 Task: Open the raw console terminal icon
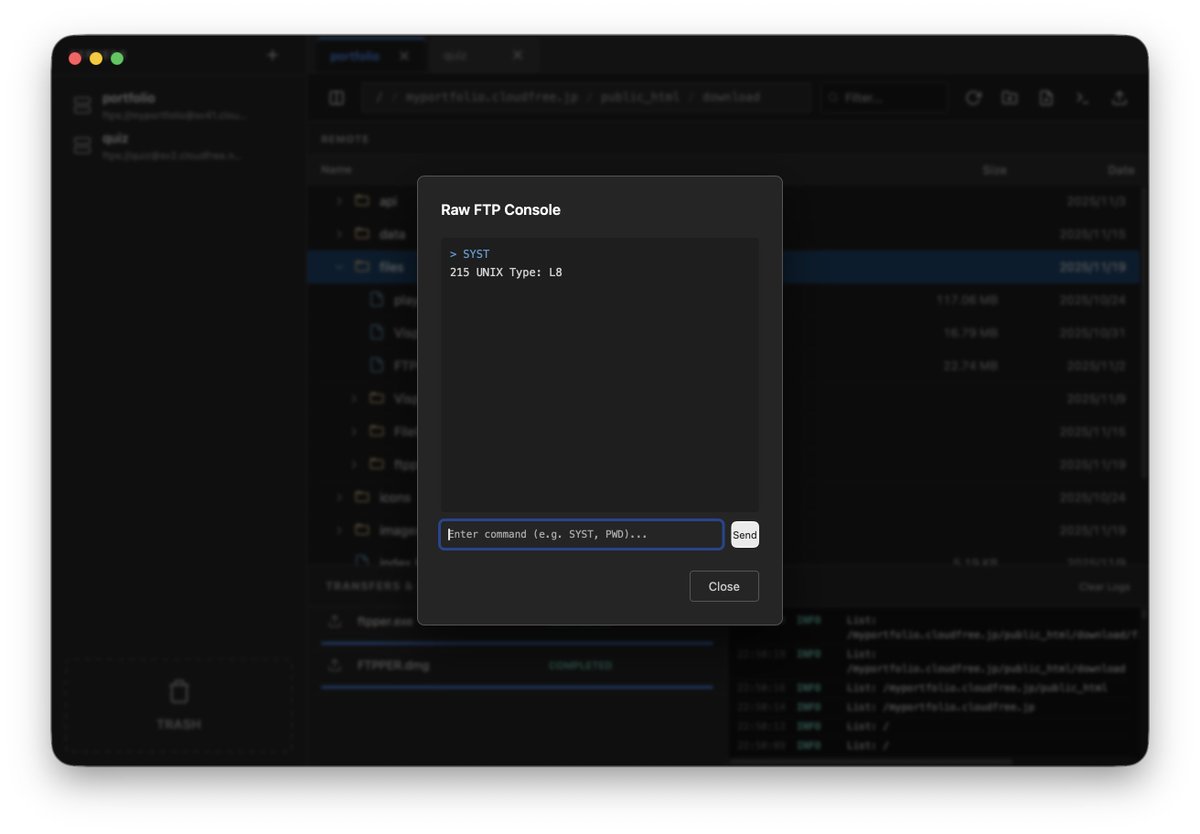pos(1082,97)
